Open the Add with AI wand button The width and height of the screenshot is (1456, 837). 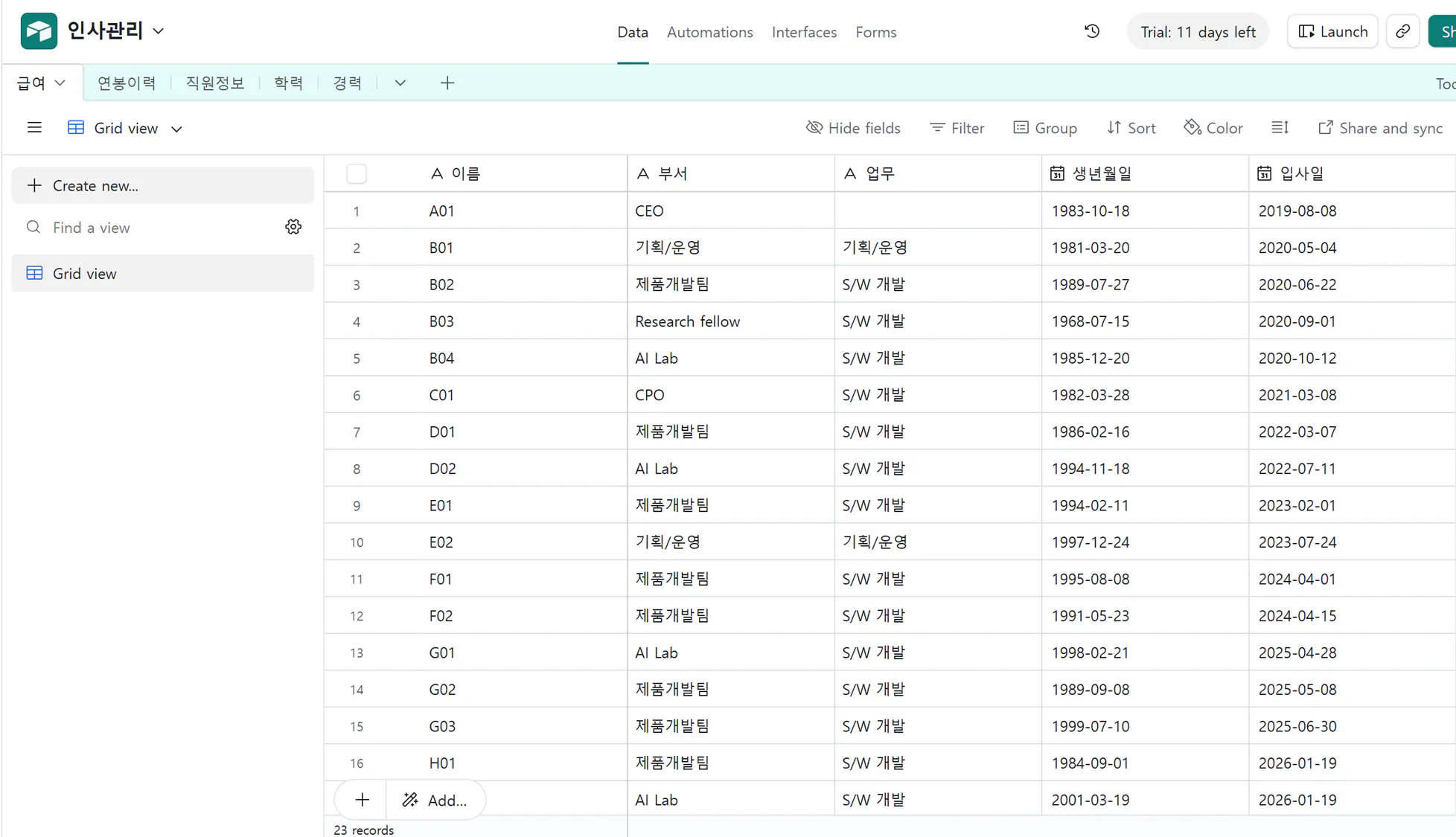(435, 800)
